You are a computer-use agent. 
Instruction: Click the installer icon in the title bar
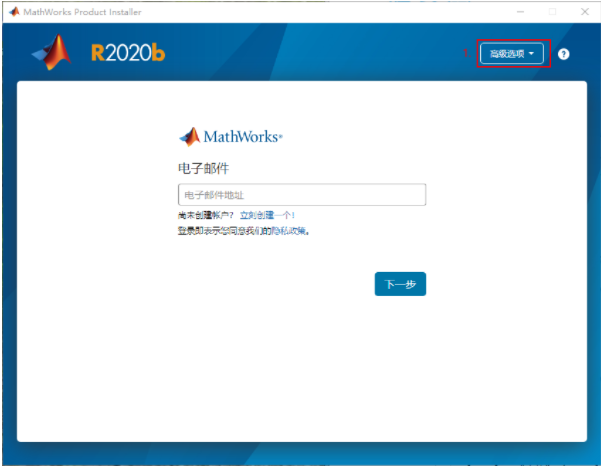(x=14, y=12)
